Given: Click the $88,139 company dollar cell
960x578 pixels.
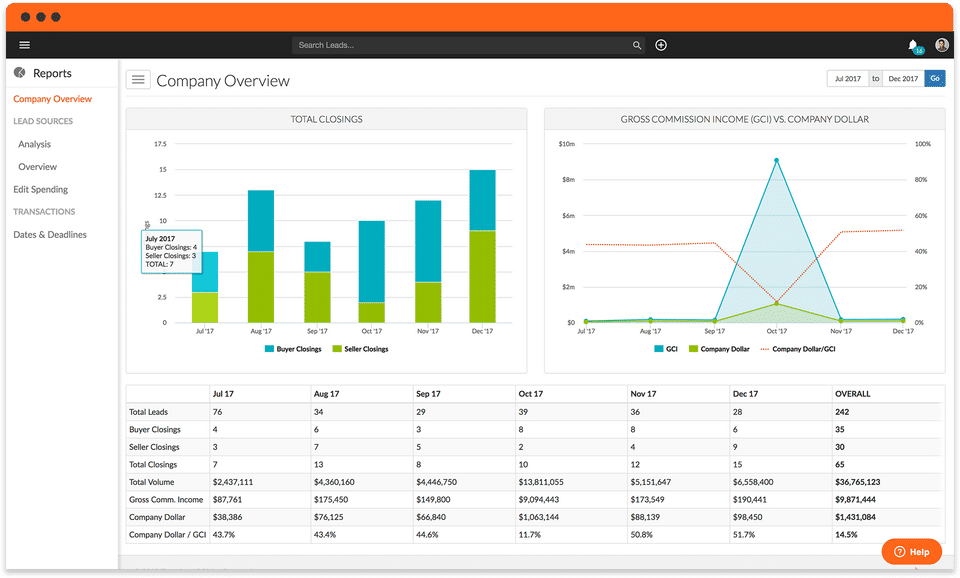Looking at the screenshot, I should [x=645, y=517].
